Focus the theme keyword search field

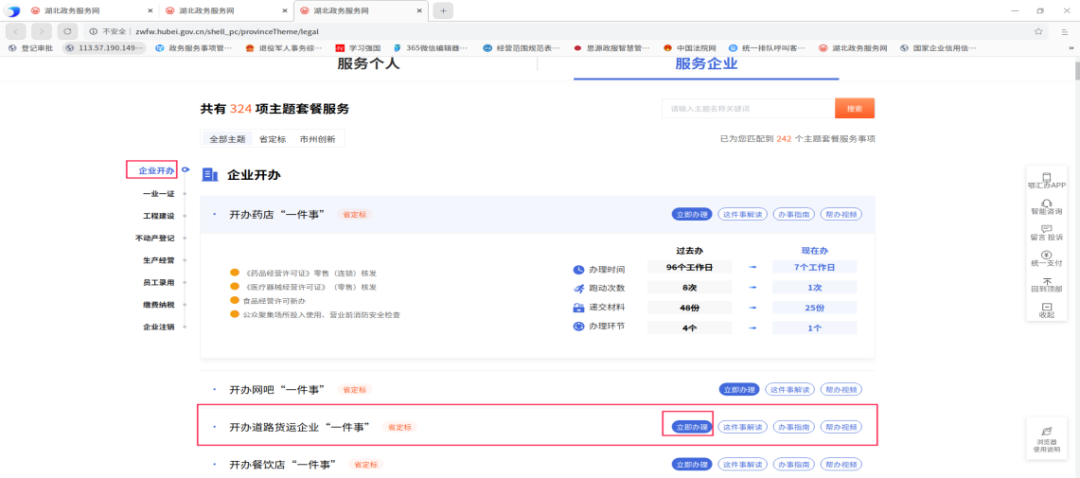[749, 109]
